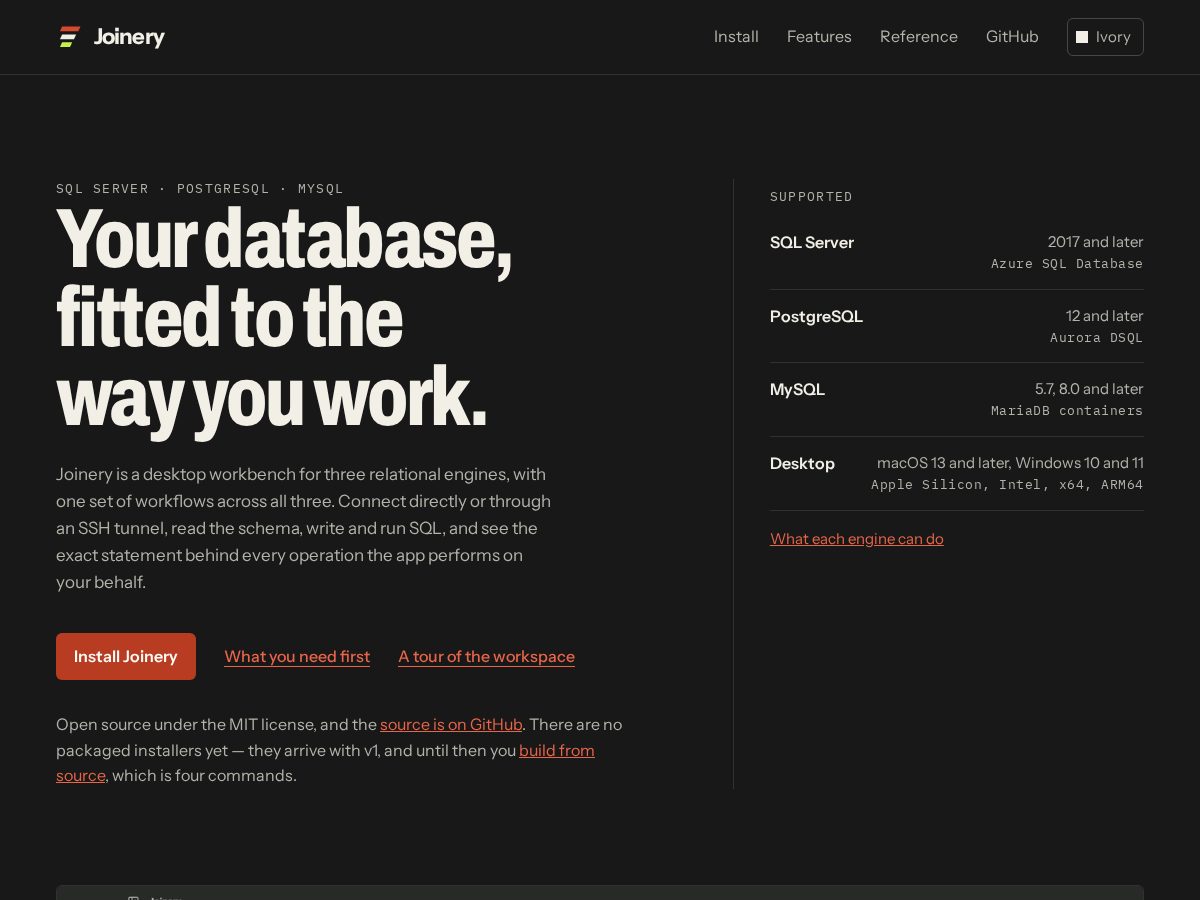The height and width of the screenshot is (900, 1200).
Task: Open 'What each engine can do' link
Action: click(x=857, y=538)
